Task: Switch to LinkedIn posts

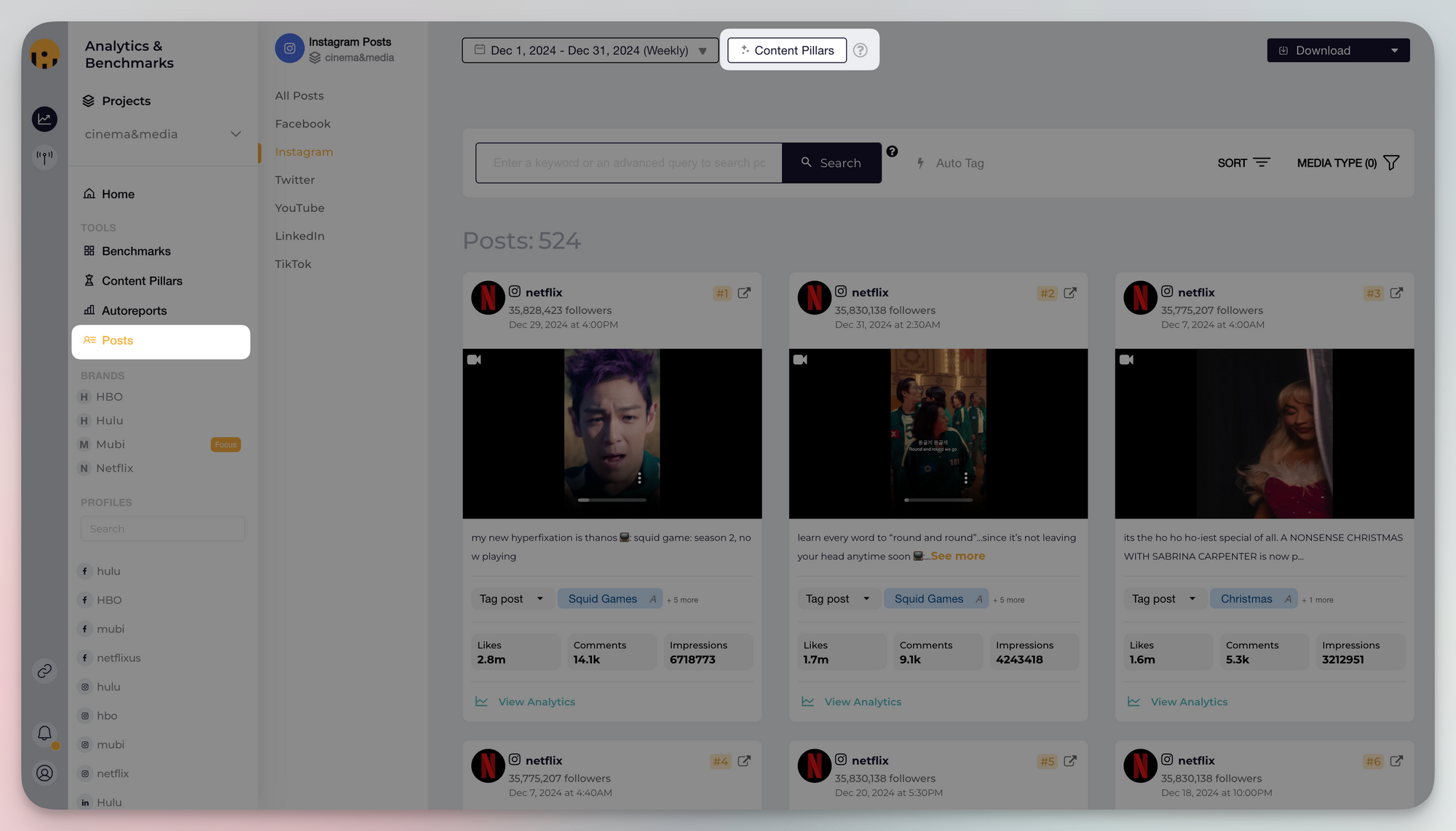Action: tap(300, 236)
